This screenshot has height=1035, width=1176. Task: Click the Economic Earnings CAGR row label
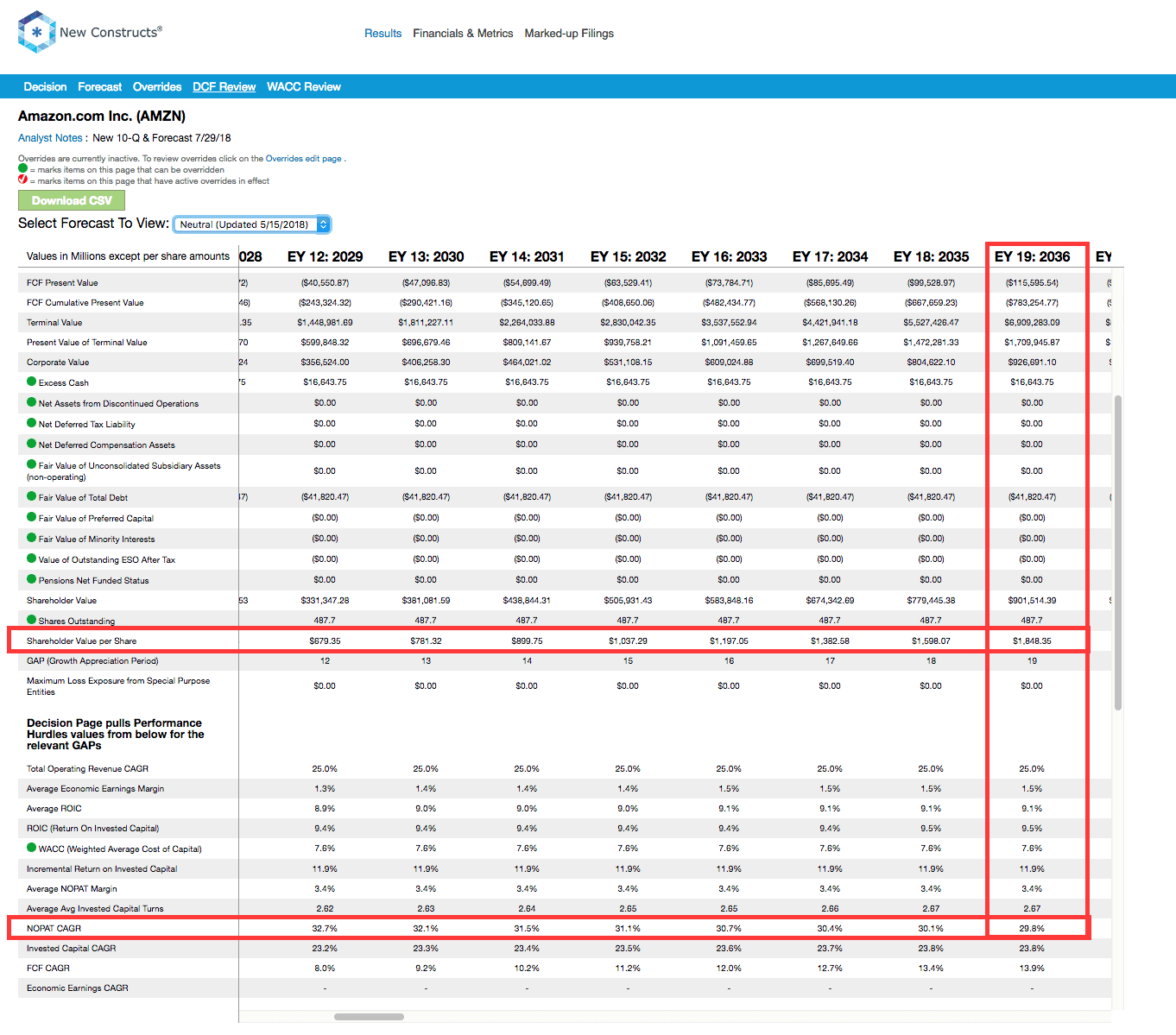coord(77,988)
